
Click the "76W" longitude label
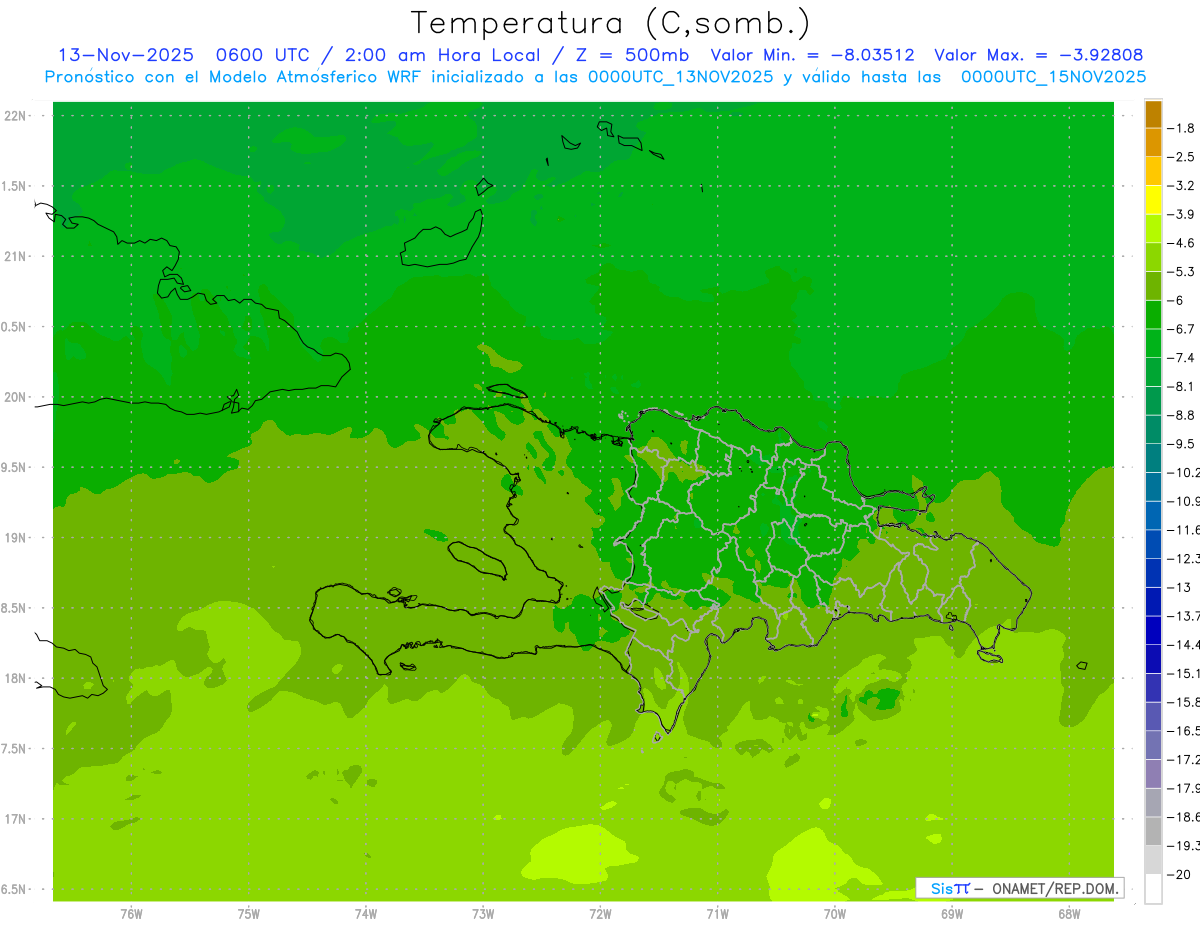(x=131, y=914)
